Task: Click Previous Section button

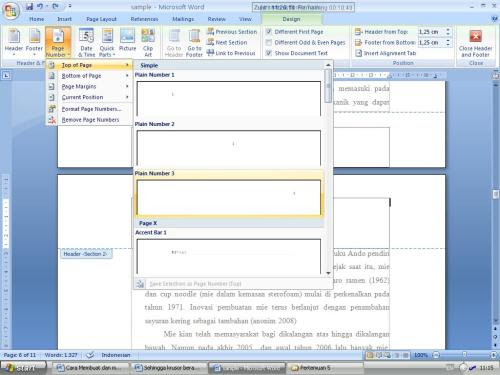Action: point(232,32)
